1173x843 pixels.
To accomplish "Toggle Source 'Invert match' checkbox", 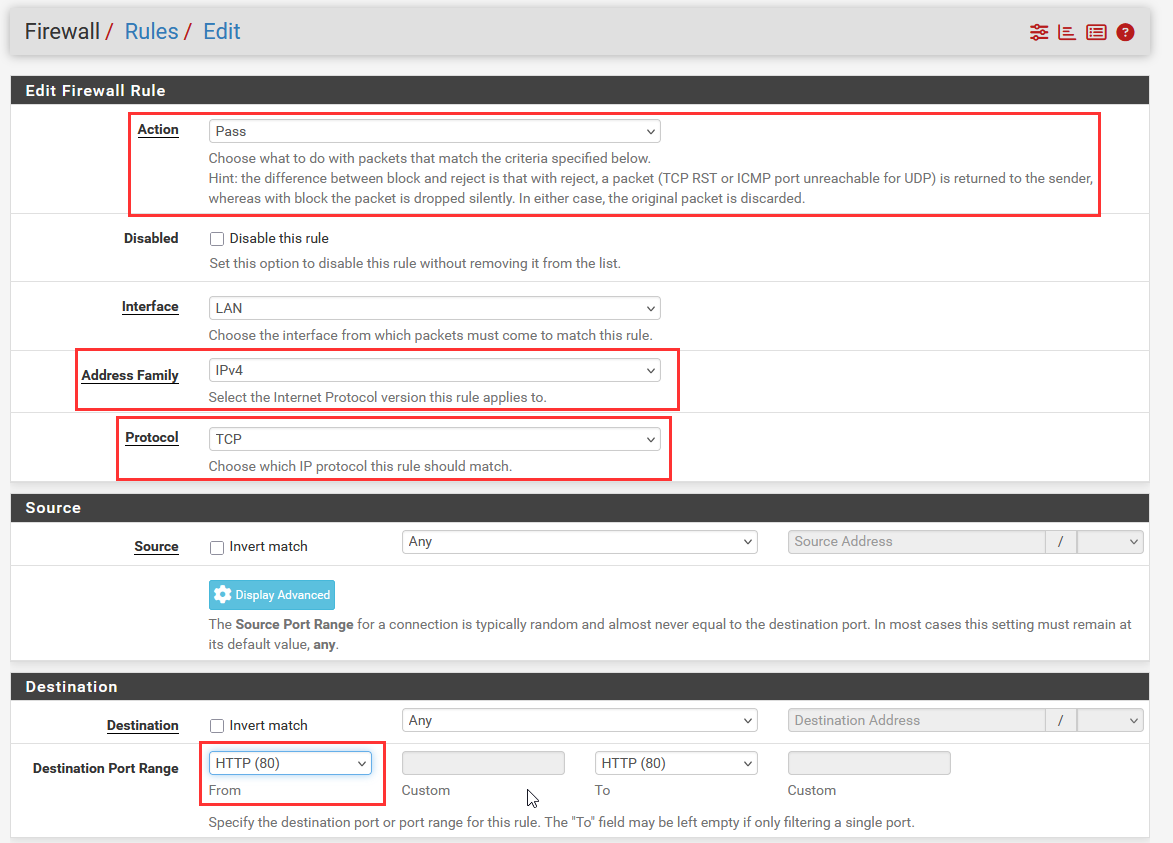I will [217, 547].
